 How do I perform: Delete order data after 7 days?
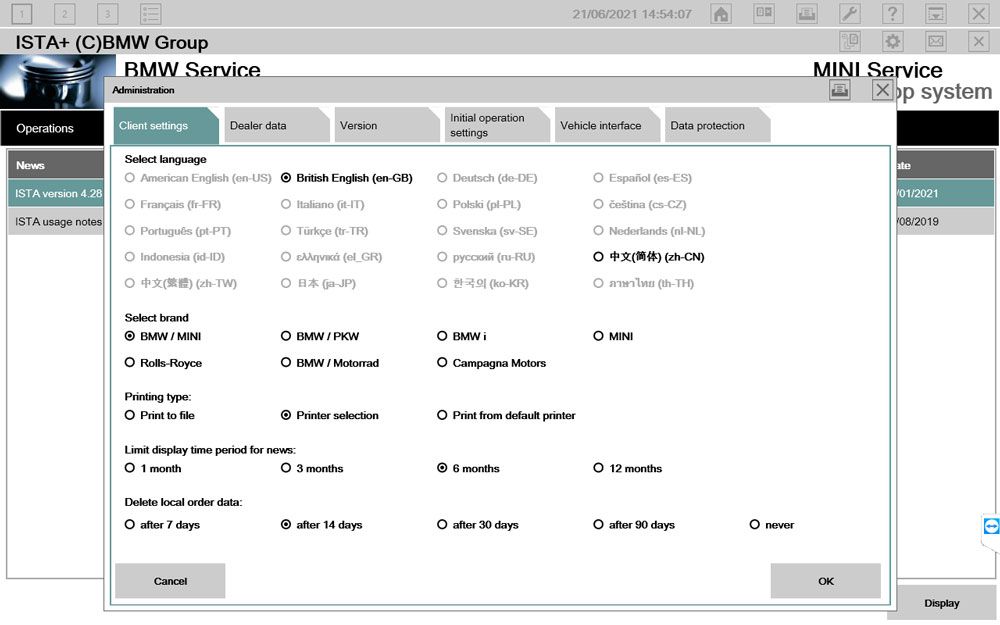pos(162,524)
